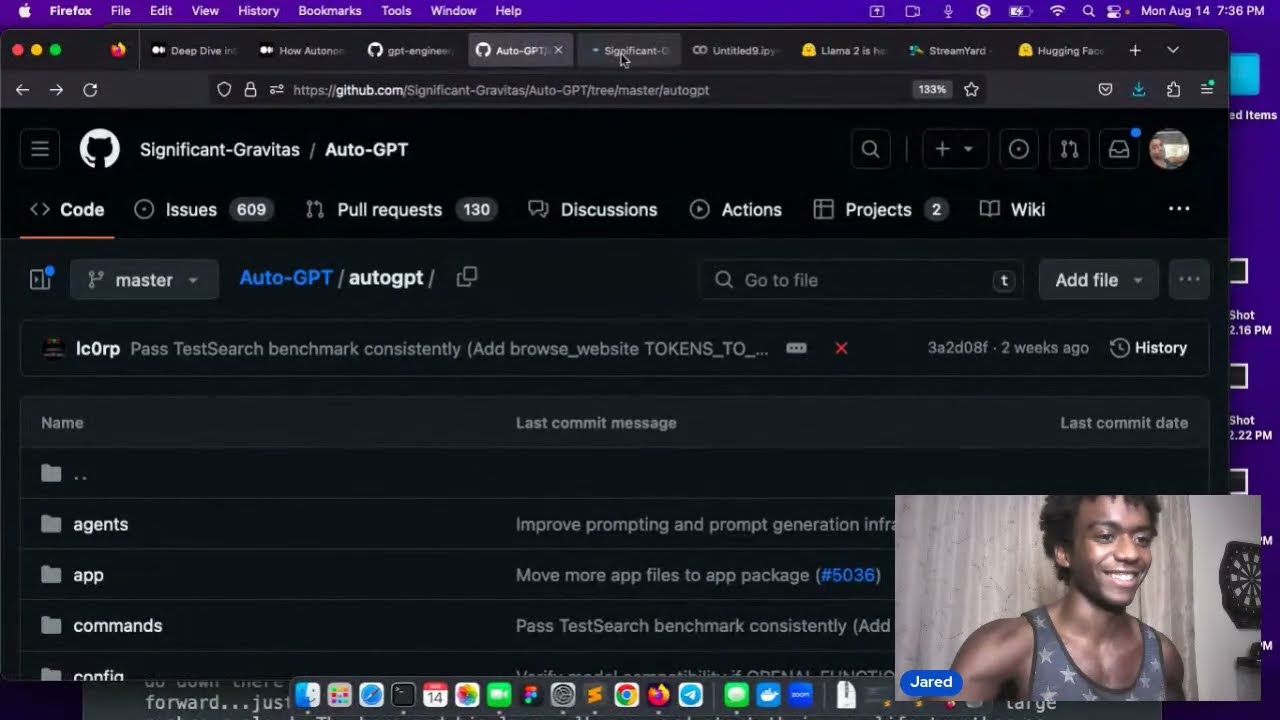The width and height of the screenshot is (1280, 720).
Task: Open user avatar menu in GitHub header
Action: click(1169, 149)
